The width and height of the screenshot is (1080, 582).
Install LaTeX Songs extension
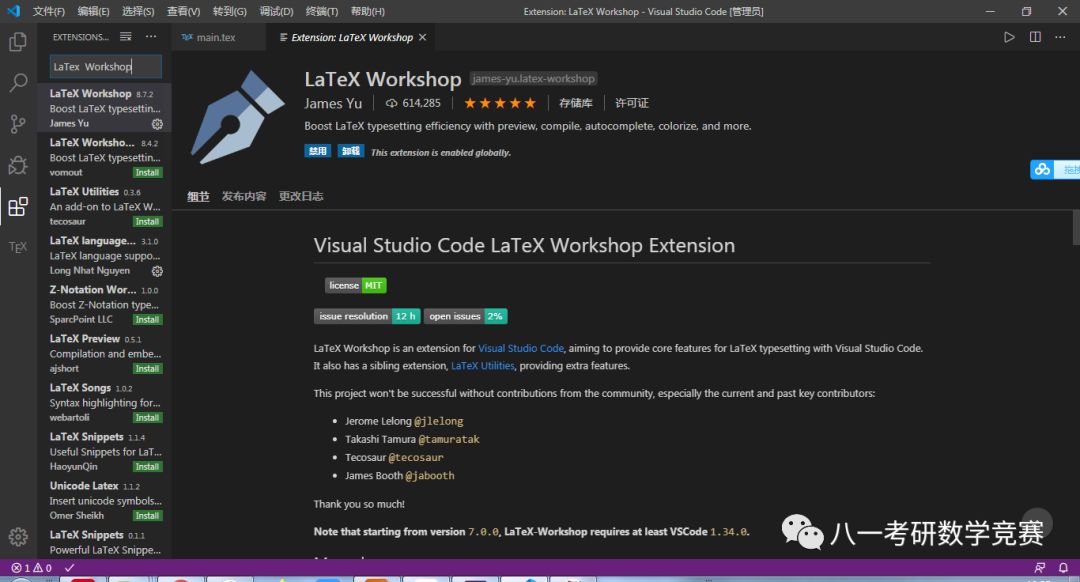point(147,418)
